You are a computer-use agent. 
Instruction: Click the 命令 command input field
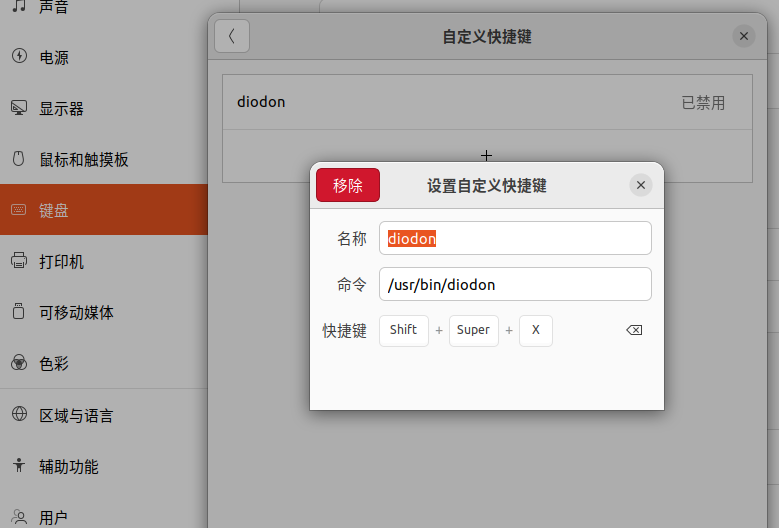tap(515, 284)
